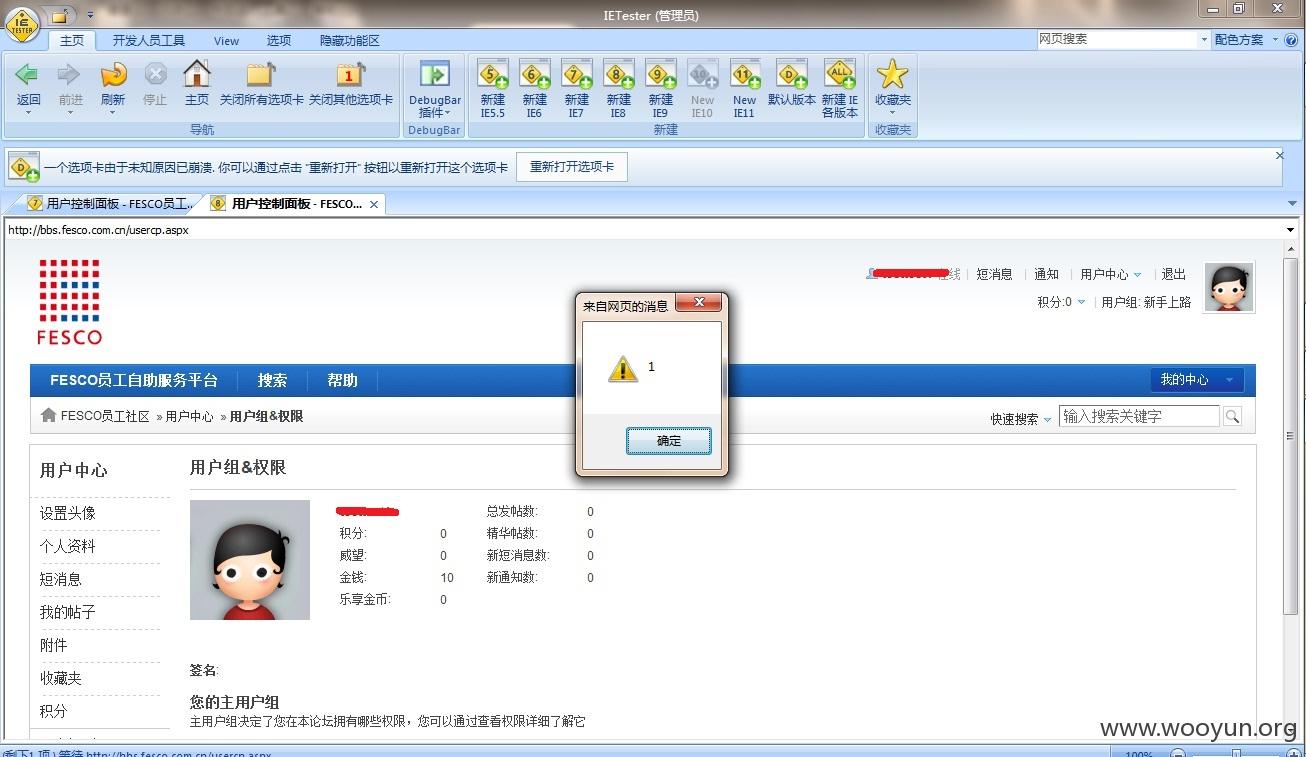Expand the 网页搜索 search box dropdown
1306x757 pixels.
pos(1203,40)
